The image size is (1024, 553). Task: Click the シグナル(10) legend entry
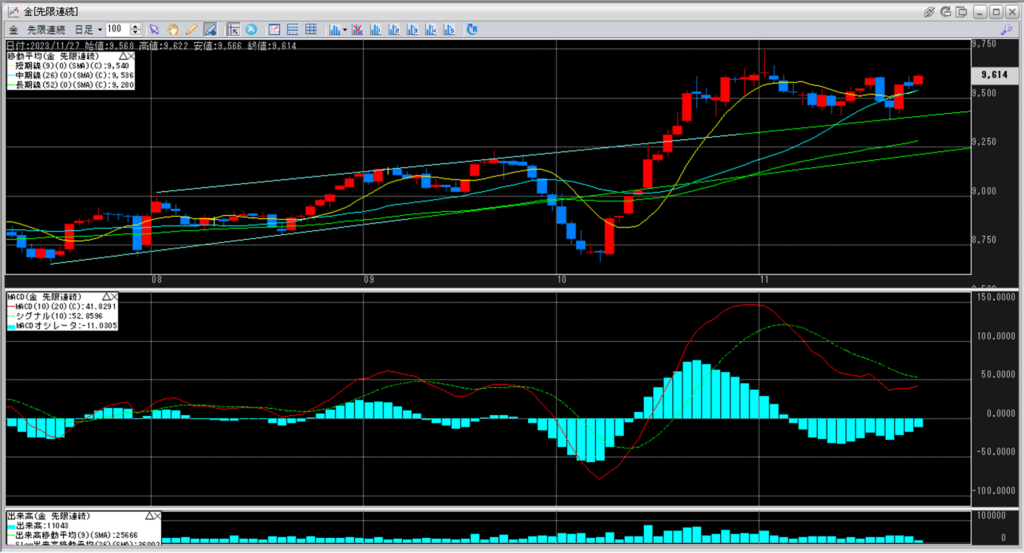click(55, 316)
